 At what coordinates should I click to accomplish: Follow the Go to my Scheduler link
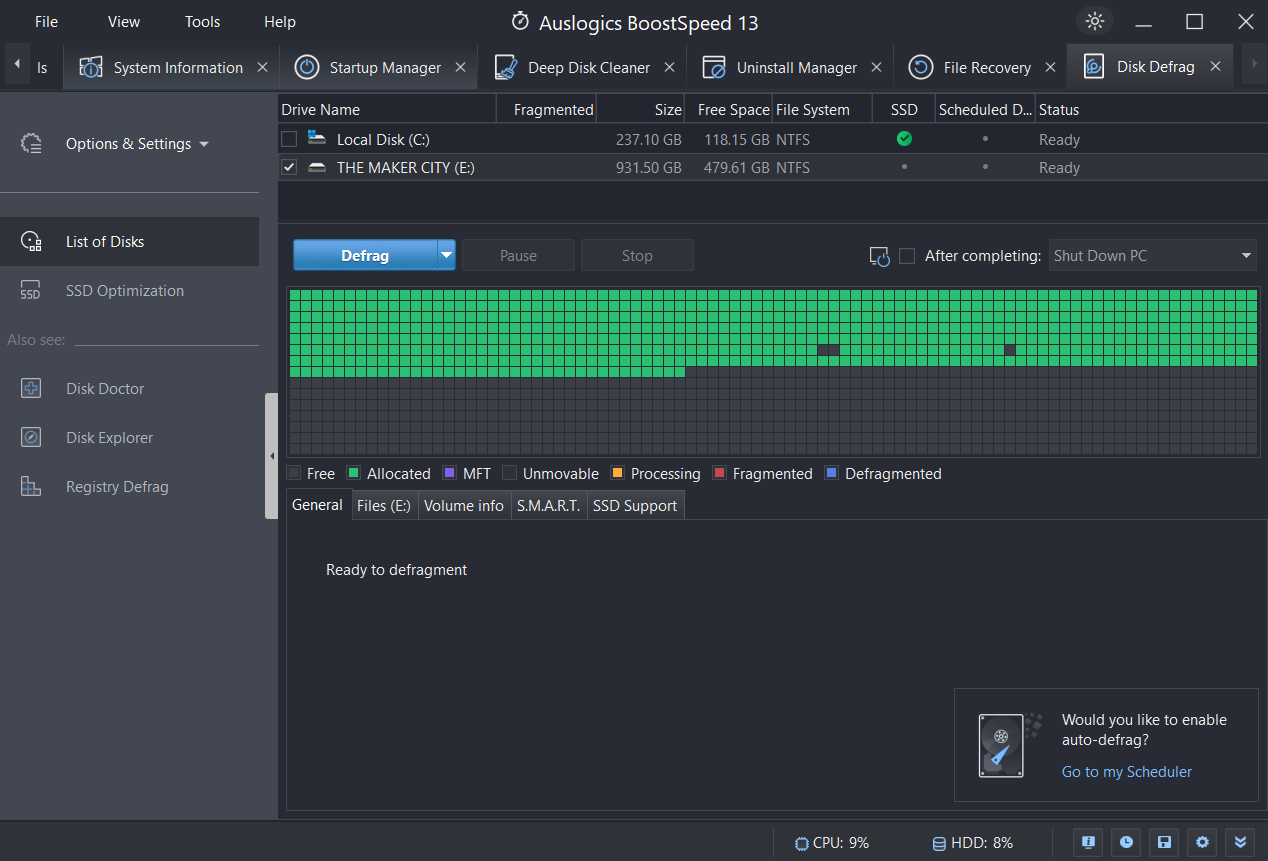1127,771
